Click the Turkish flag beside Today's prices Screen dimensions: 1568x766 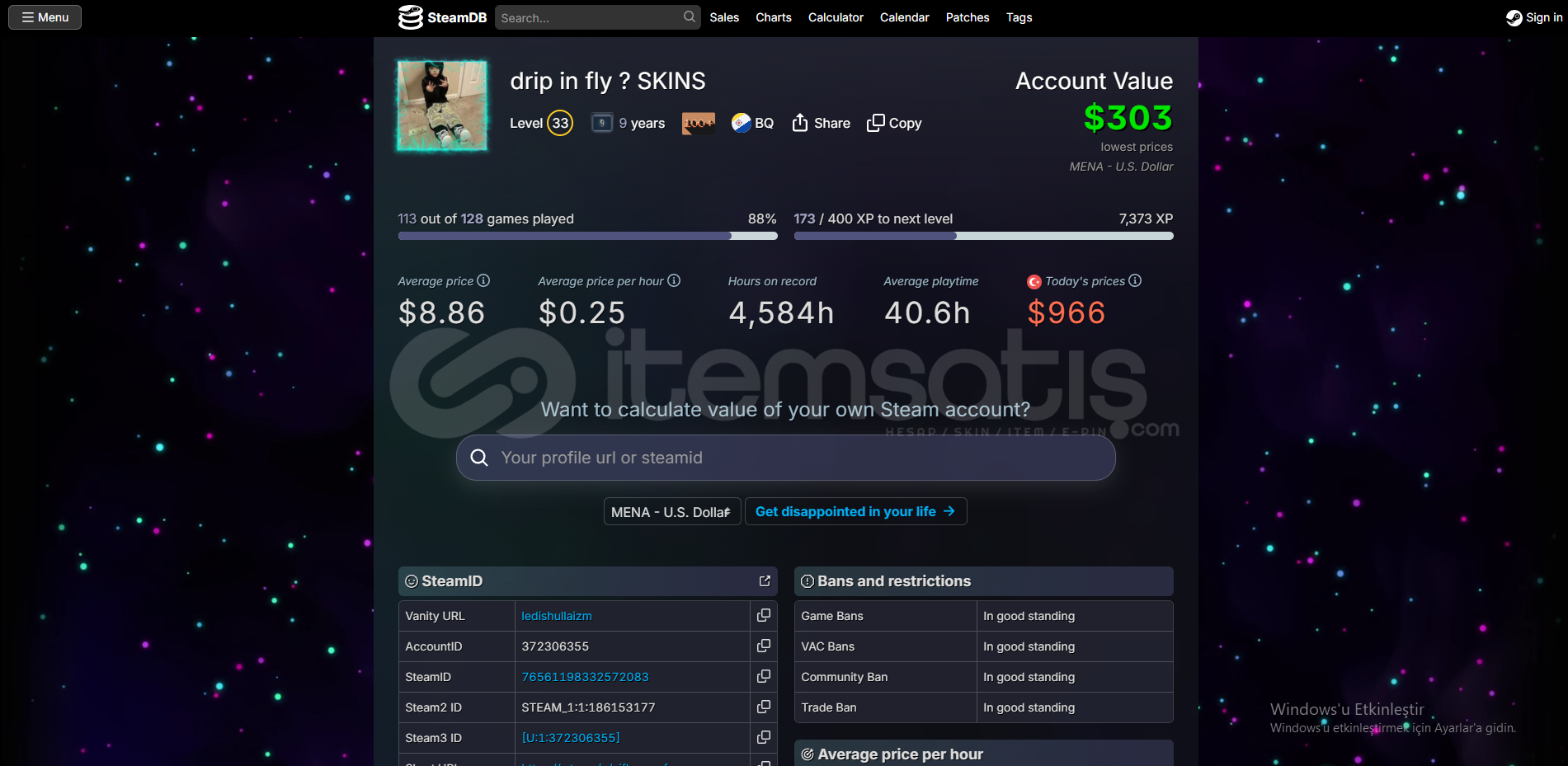pyautogui.click(x=1034, y=282)
